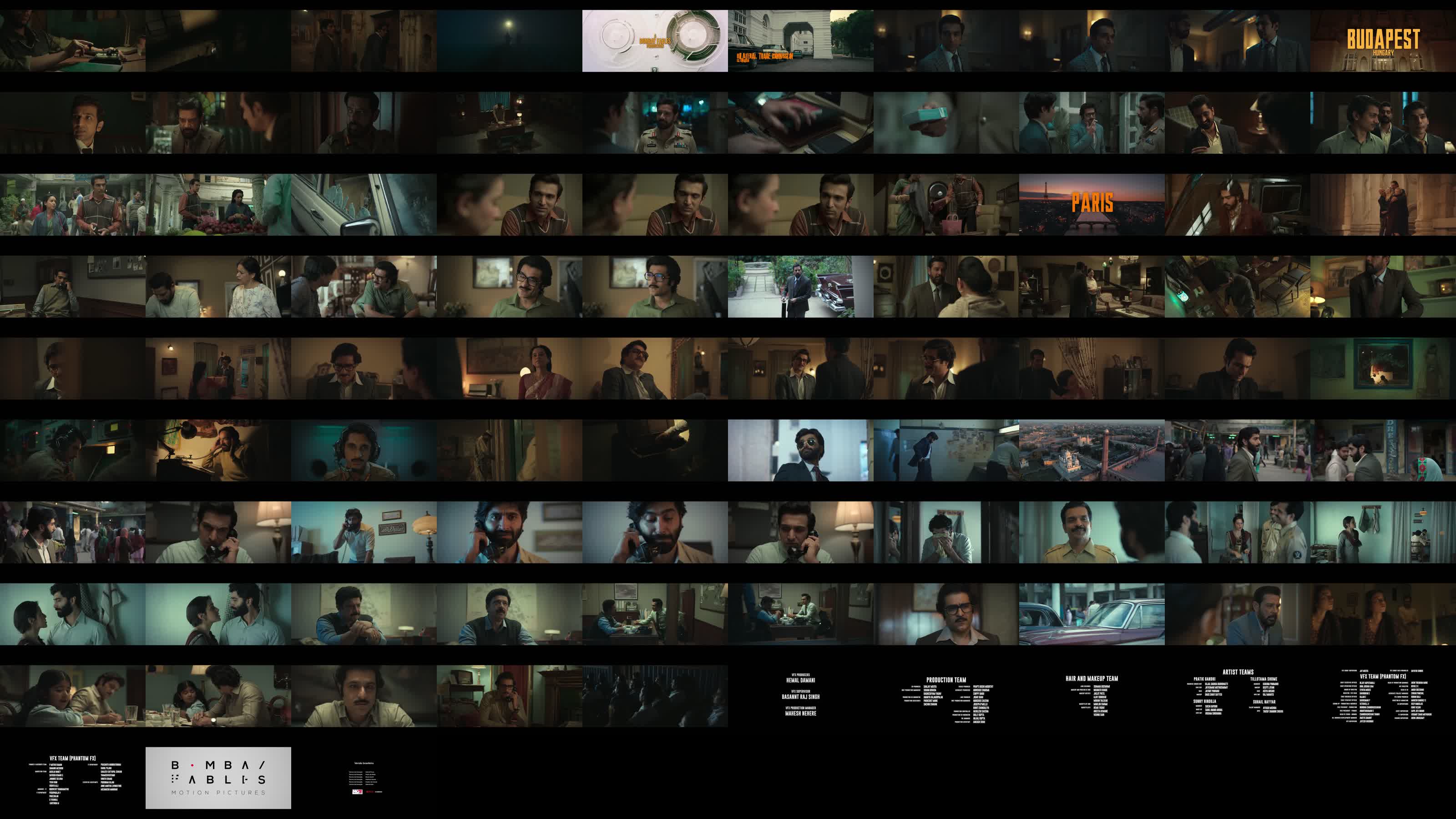This screenshot has height=819, width=1456.
Task: Open the BUDAPEST Hungary title thumbnail
Action: point(1383,40)
